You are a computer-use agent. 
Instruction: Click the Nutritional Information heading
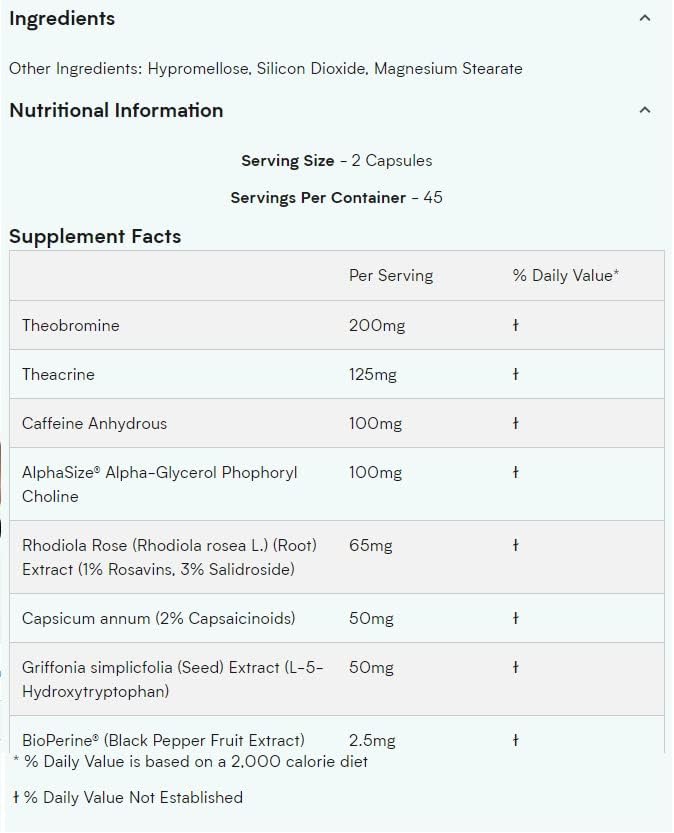pyautogui.click(x=116, y=110)
